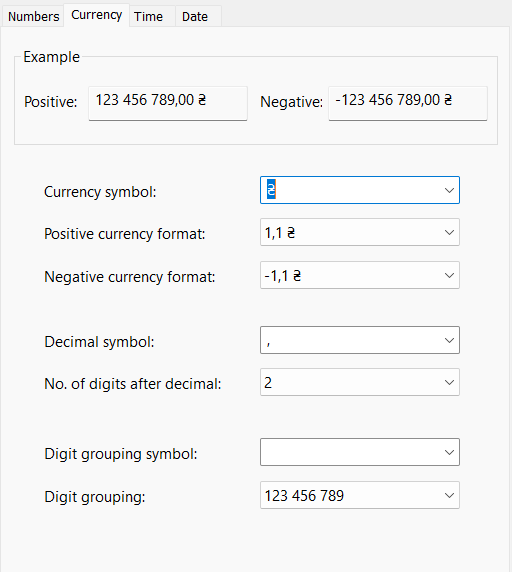512x572 pixels.
Task: Expand the Negative currency format dropdown arrow
Action: [x=449, y=275]
